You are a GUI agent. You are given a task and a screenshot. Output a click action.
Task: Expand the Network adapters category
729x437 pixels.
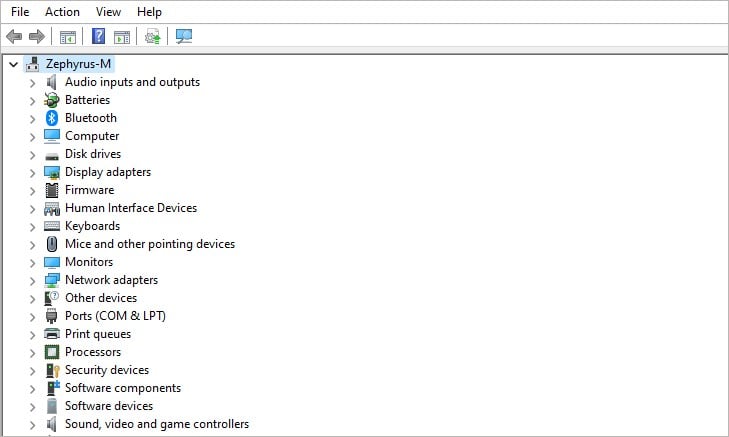tap(32, 281)
